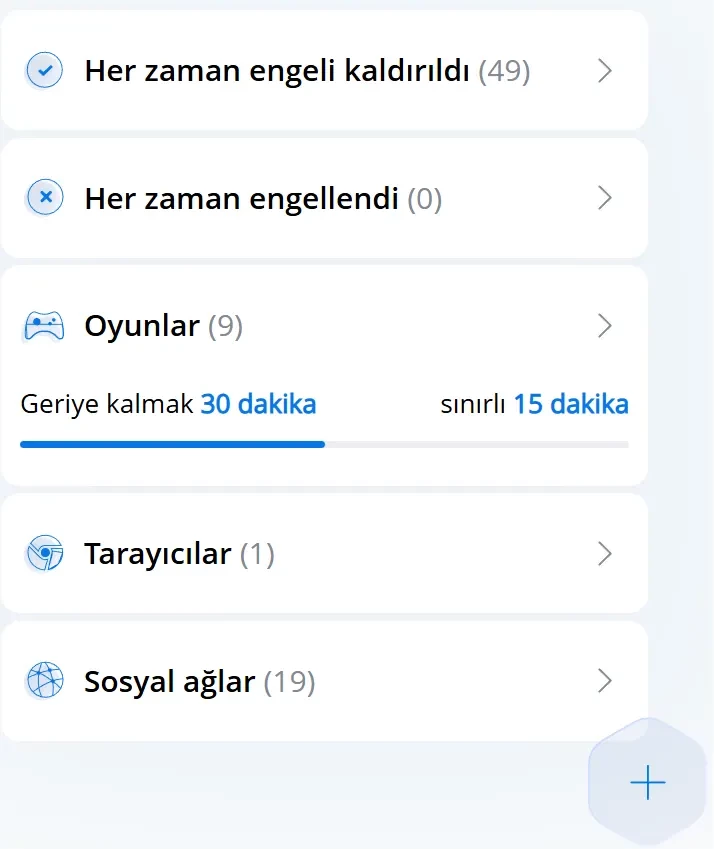The height and width of the screenshot is (849, 714).
Task: Click the Geriye kalmak label text
Action: coord(107,405)
